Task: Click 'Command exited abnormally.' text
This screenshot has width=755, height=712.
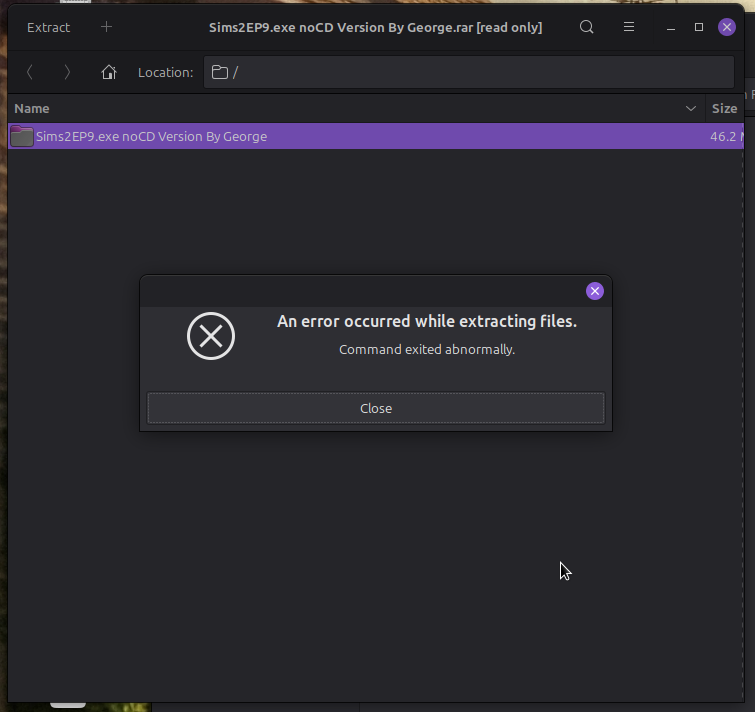Action: [x=427, y=350]
